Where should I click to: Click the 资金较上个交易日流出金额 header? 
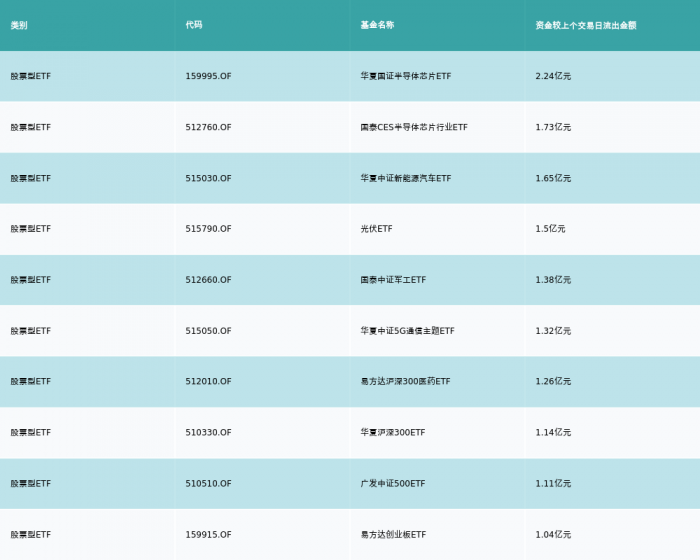586,25
